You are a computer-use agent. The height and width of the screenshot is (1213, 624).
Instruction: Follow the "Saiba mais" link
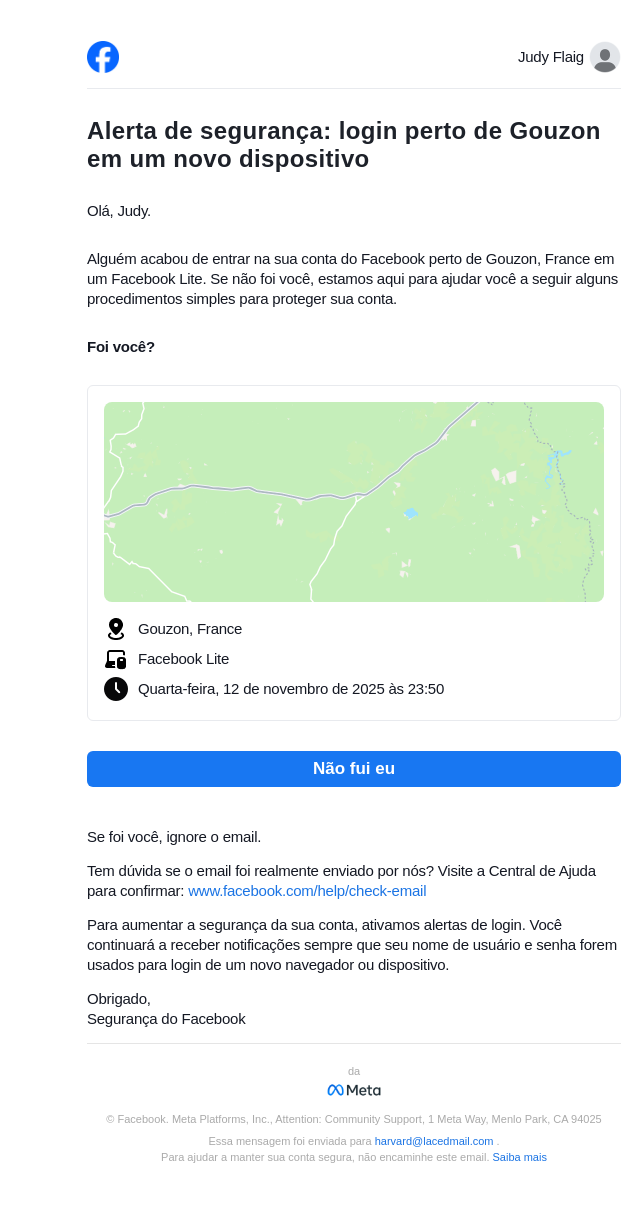tap(519, 1157)
